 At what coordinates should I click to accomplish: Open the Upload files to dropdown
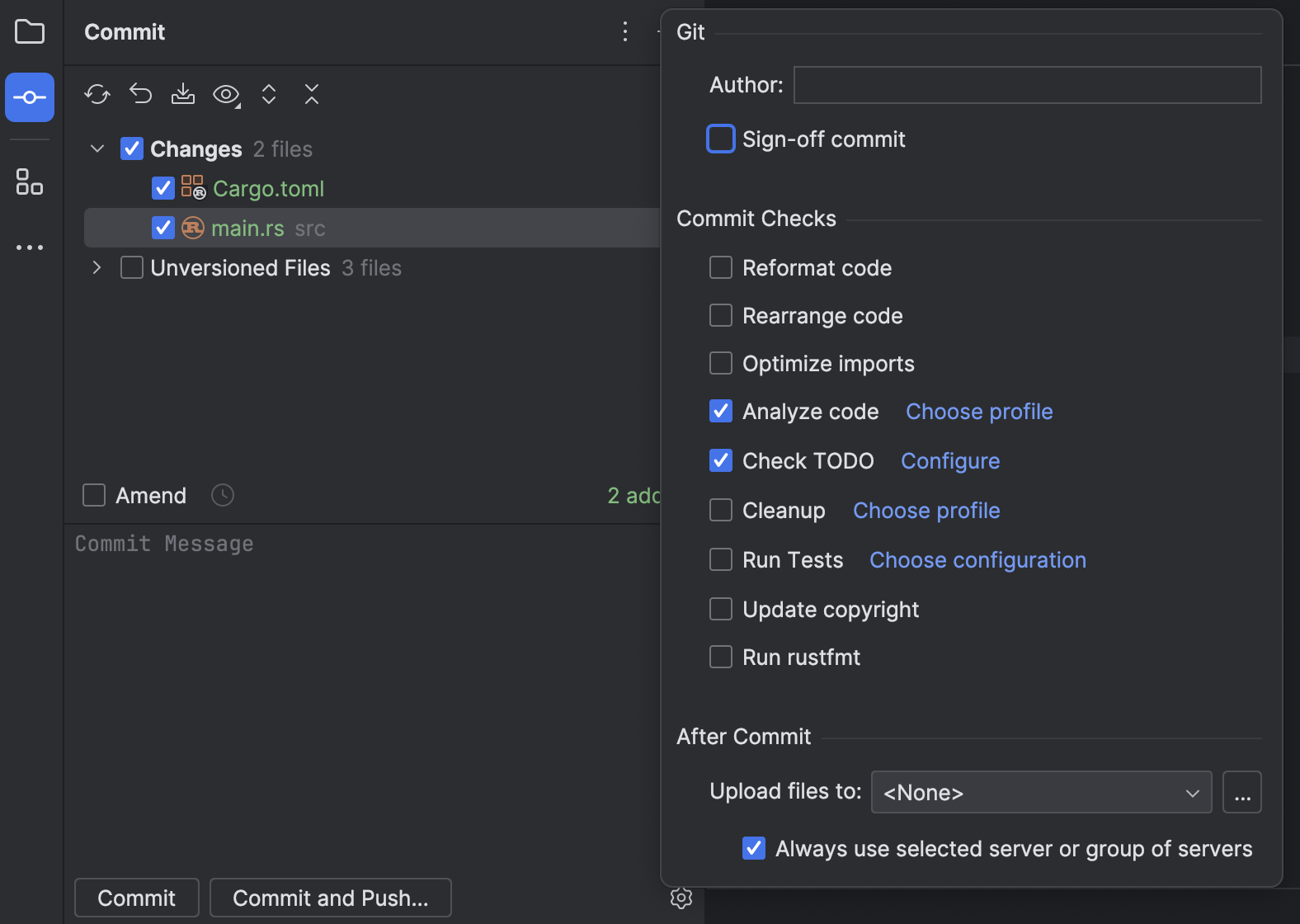click(x=1041, y=793)
